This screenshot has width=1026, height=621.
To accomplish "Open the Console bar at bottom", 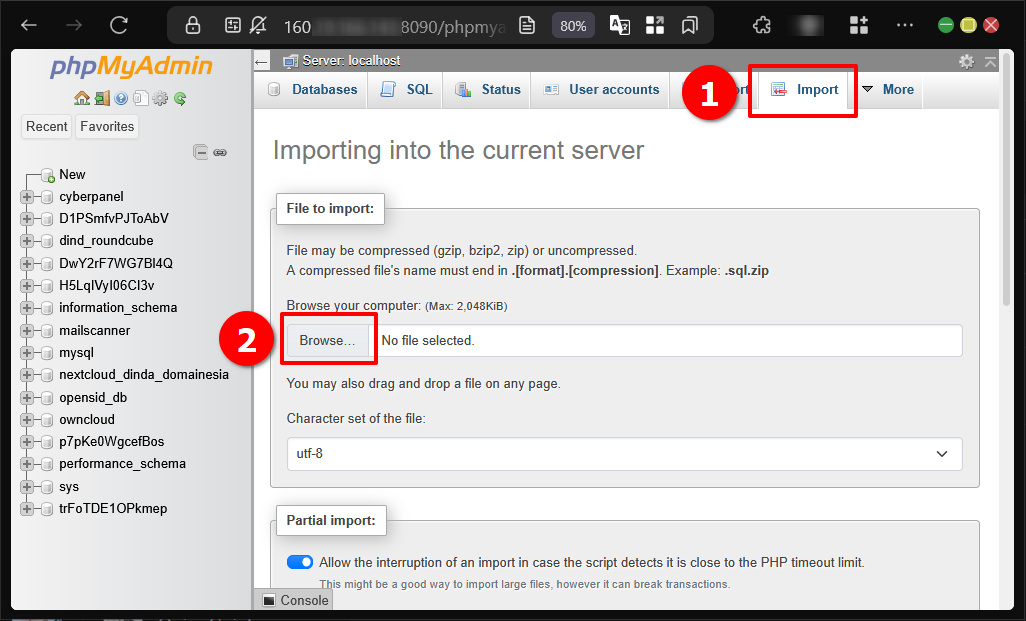I will [x=296, y=600].
